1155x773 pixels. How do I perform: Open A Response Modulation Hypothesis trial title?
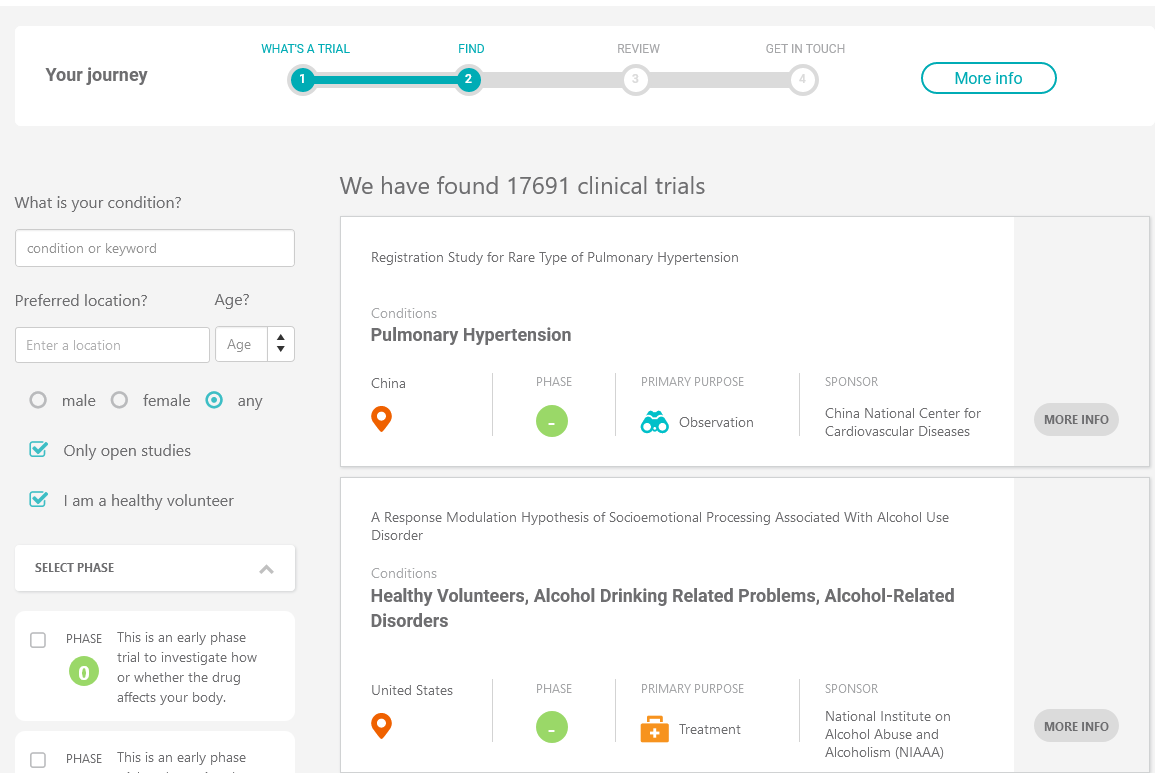click(x=660, y=526)
